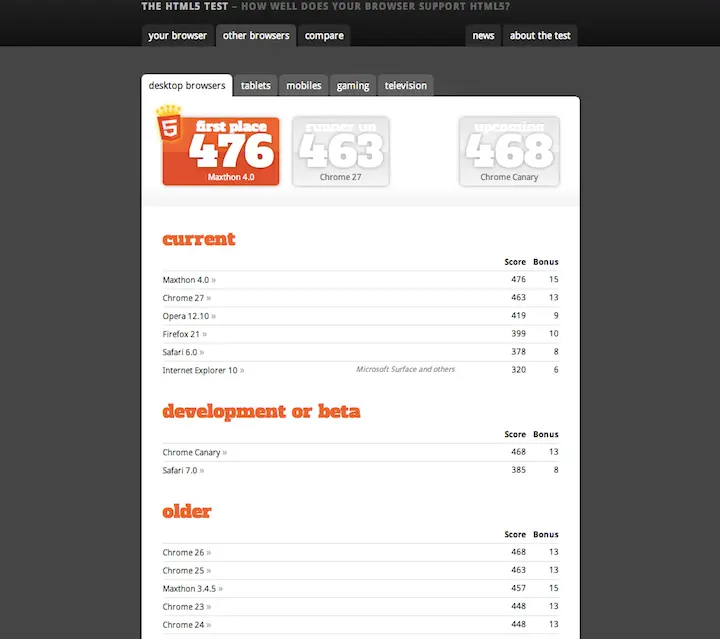Click the 'older' section heading
This screenshot has width=720, height=639.
click(187, 511)
